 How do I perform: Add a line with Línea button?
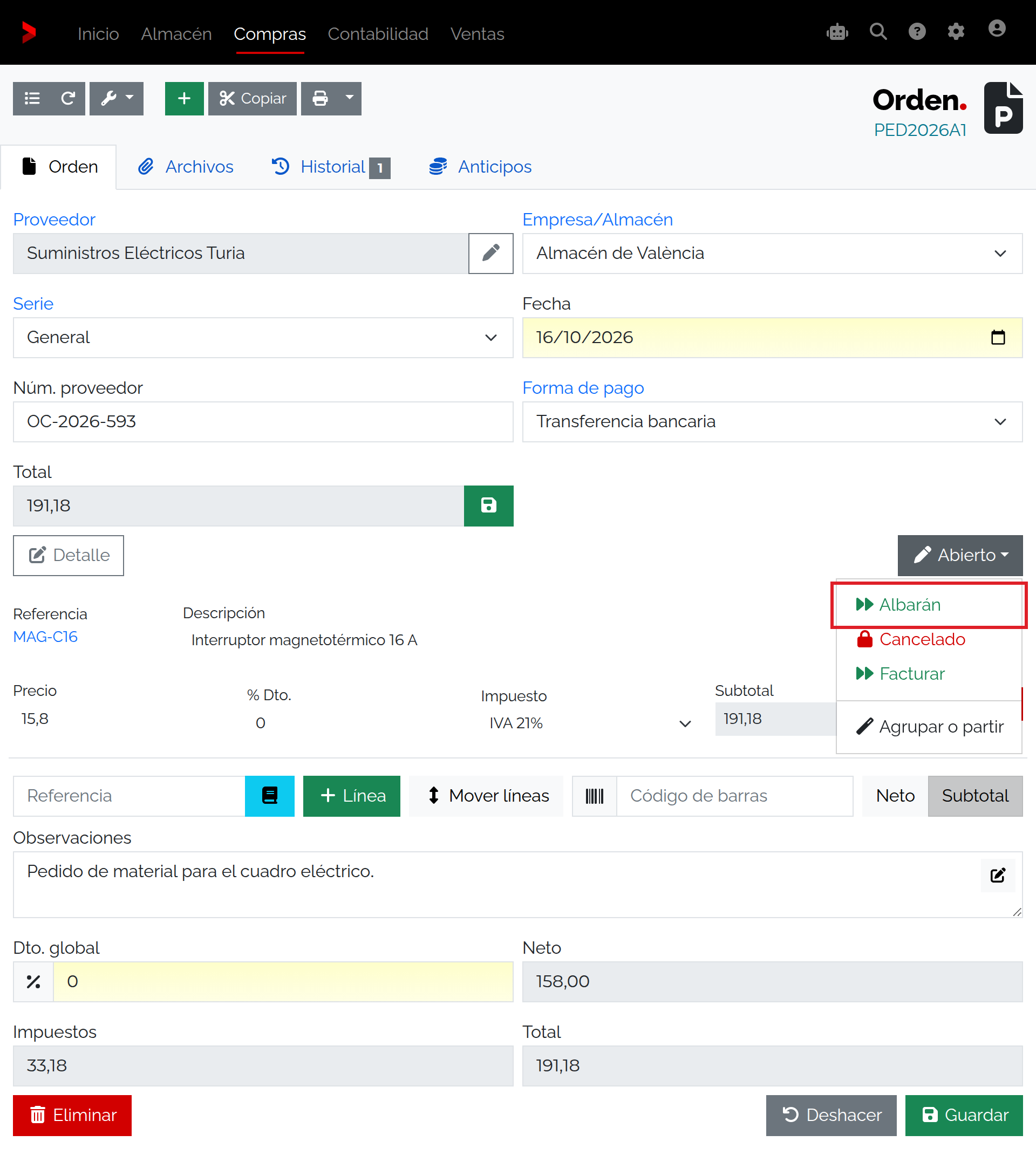[352, 796]
